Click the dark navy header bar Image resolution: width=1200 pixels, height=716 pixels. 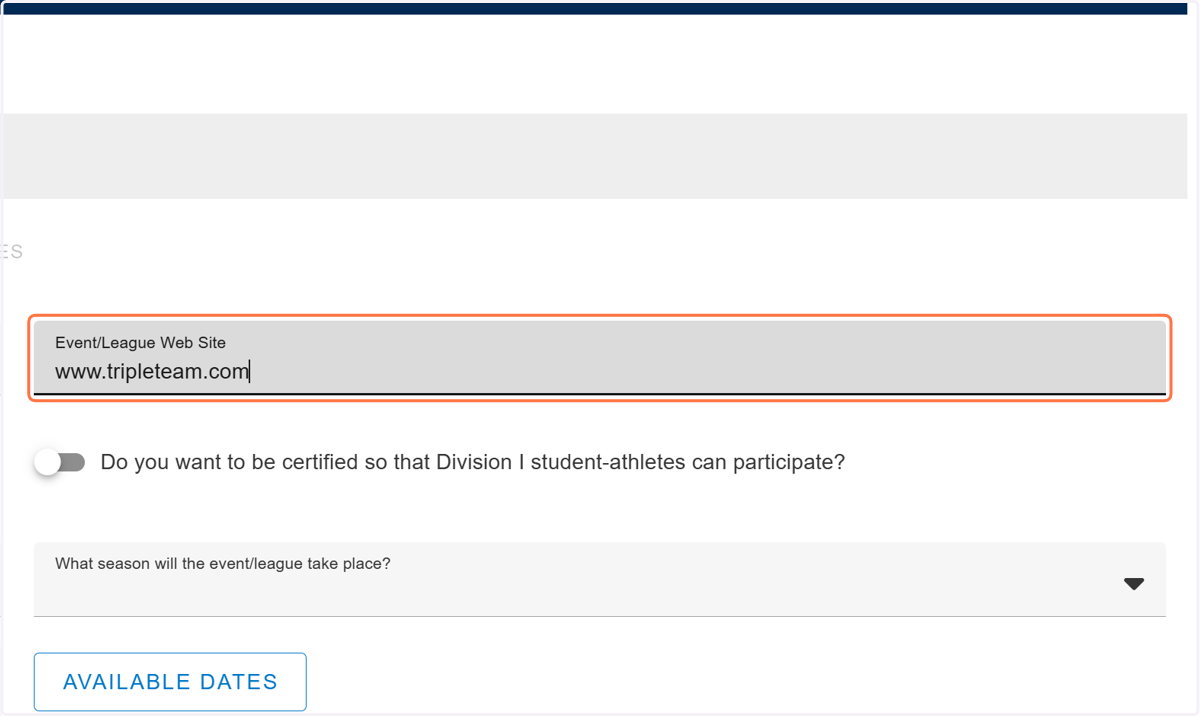click(600, 8)
